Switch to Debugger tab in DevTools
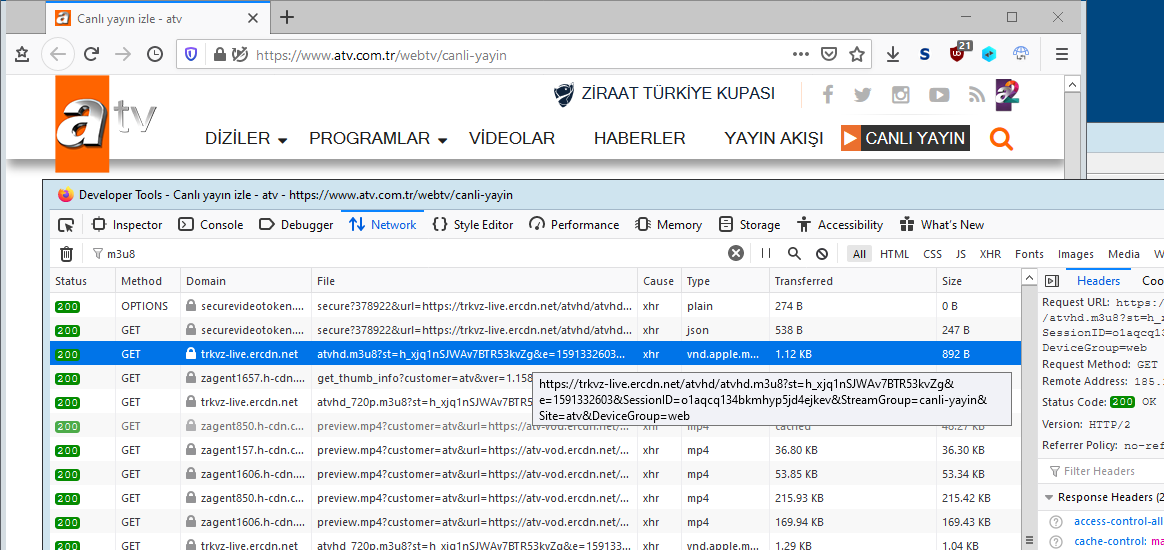Image resolution: width=1164 pixels, height=550 pixels. (297, 225)
